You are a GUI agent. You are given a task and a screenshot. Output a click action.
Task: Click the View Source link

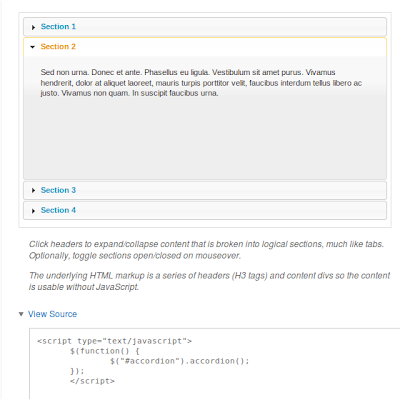point(52,314)
